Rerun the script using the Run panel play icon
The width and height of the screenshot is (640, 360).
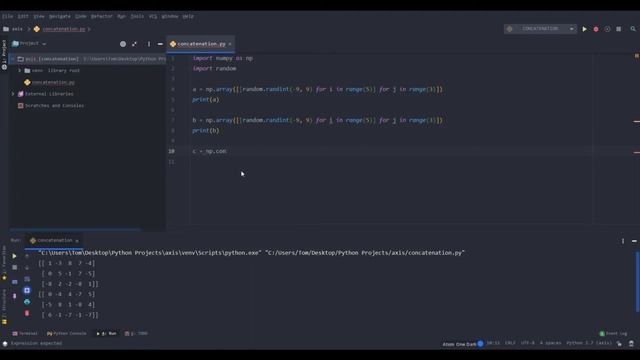pos(14,256)
